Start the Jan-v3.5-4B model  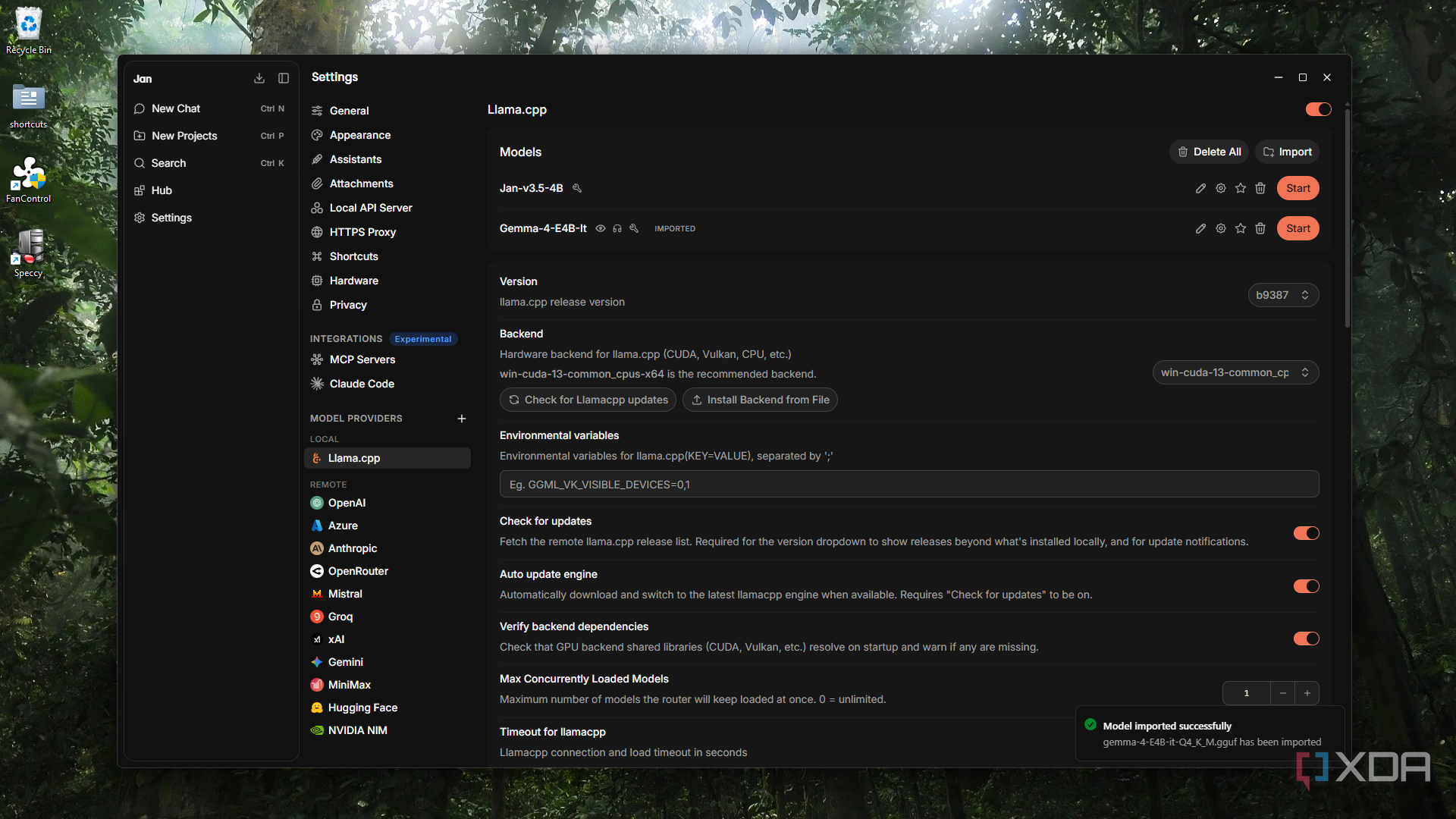1298,188
